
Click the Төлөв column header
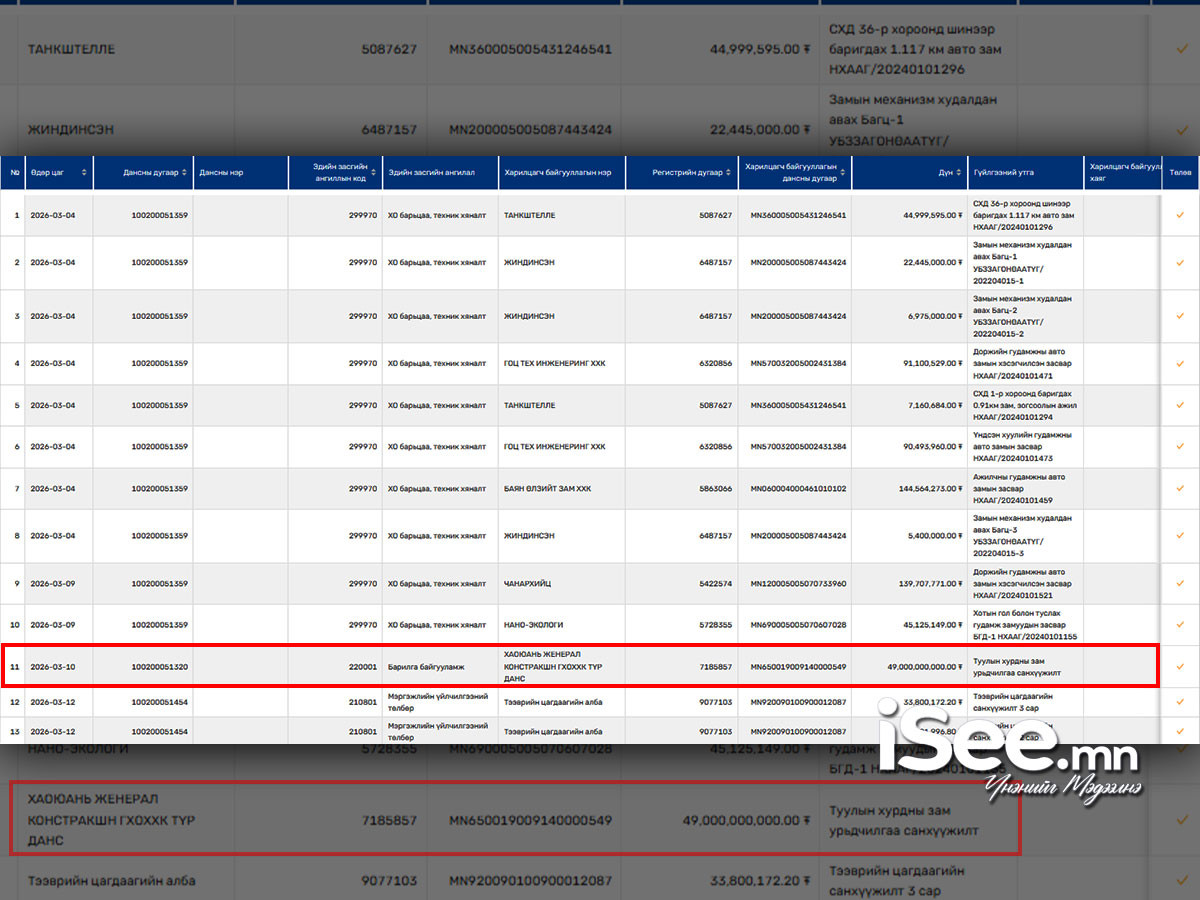[1180, 173]
